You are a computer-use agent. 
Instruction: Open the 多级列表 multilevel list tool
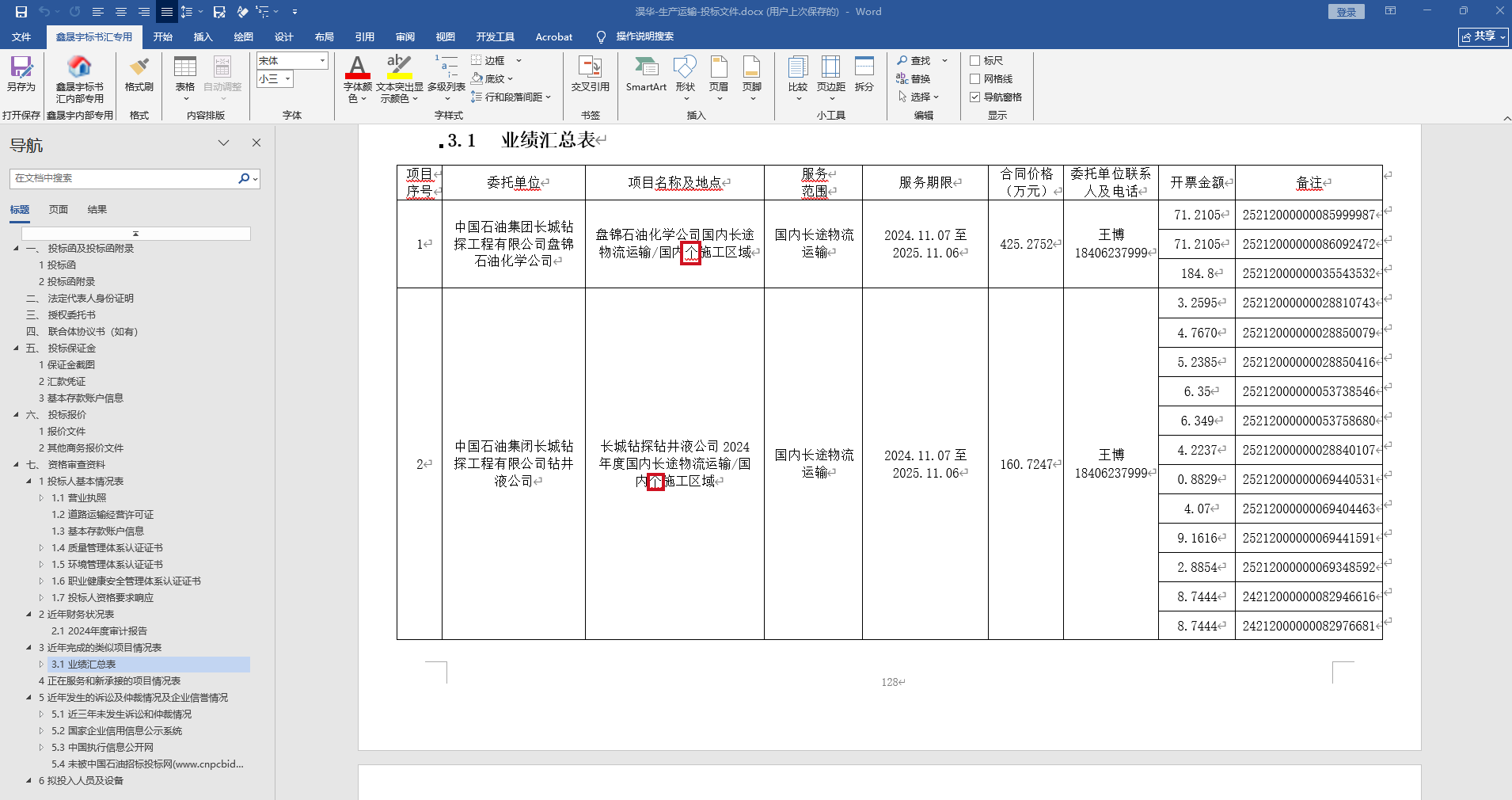coord(446,78)
